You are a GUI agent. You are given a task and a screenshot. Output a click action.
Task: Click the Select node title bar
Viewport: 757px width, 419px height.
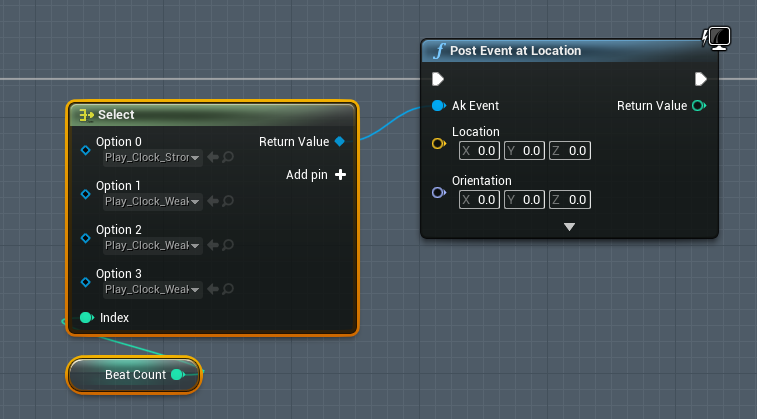point(200,115)
